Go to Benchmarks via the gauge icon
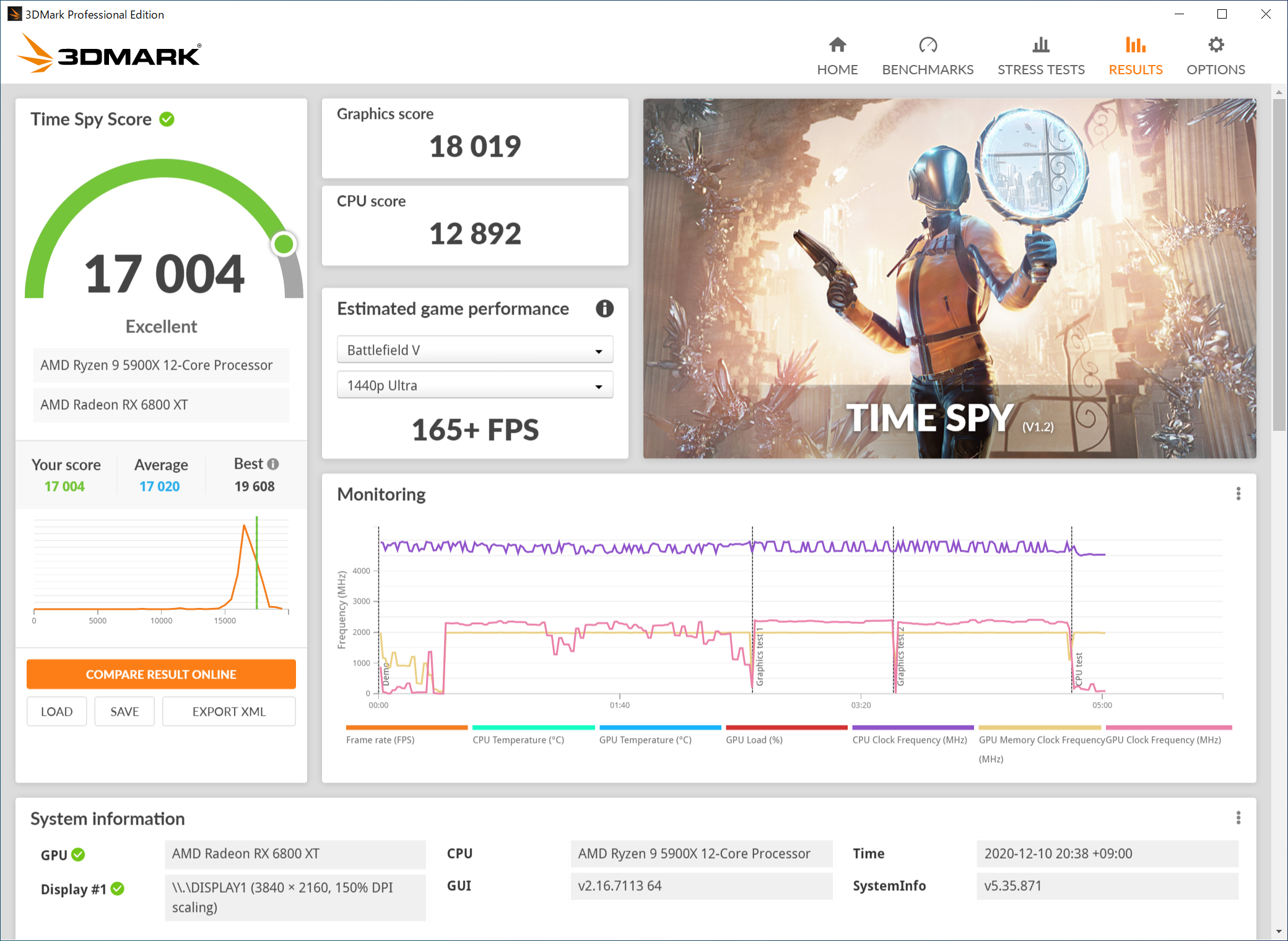The width and height of the screenshot is (1288, 941). tap(928, 45)
